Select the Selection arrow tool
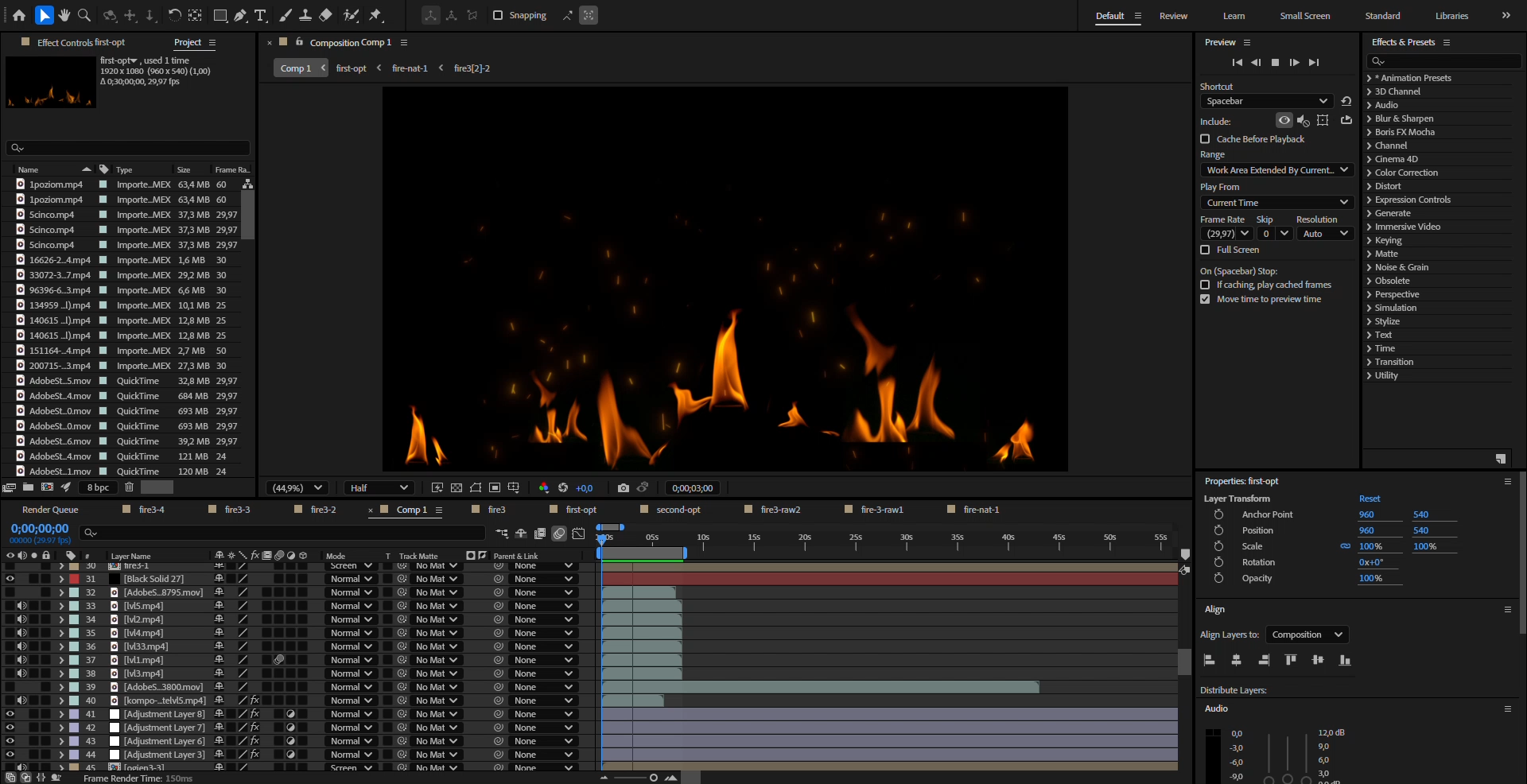 [x=45, y=15]
